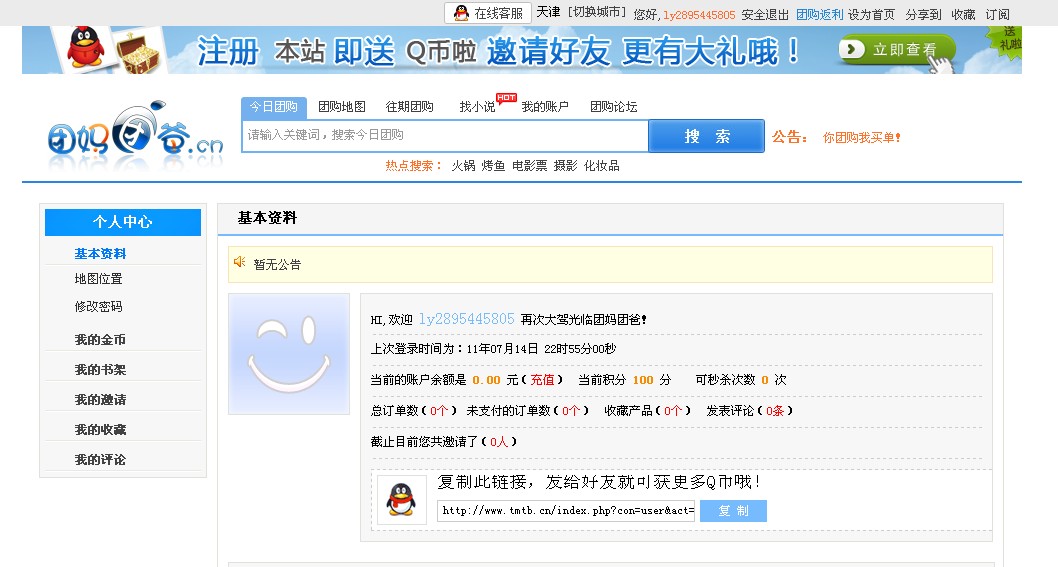
Task: Open total orders count 0个 link
Action: pyautogui.click(x=439, y=410)
